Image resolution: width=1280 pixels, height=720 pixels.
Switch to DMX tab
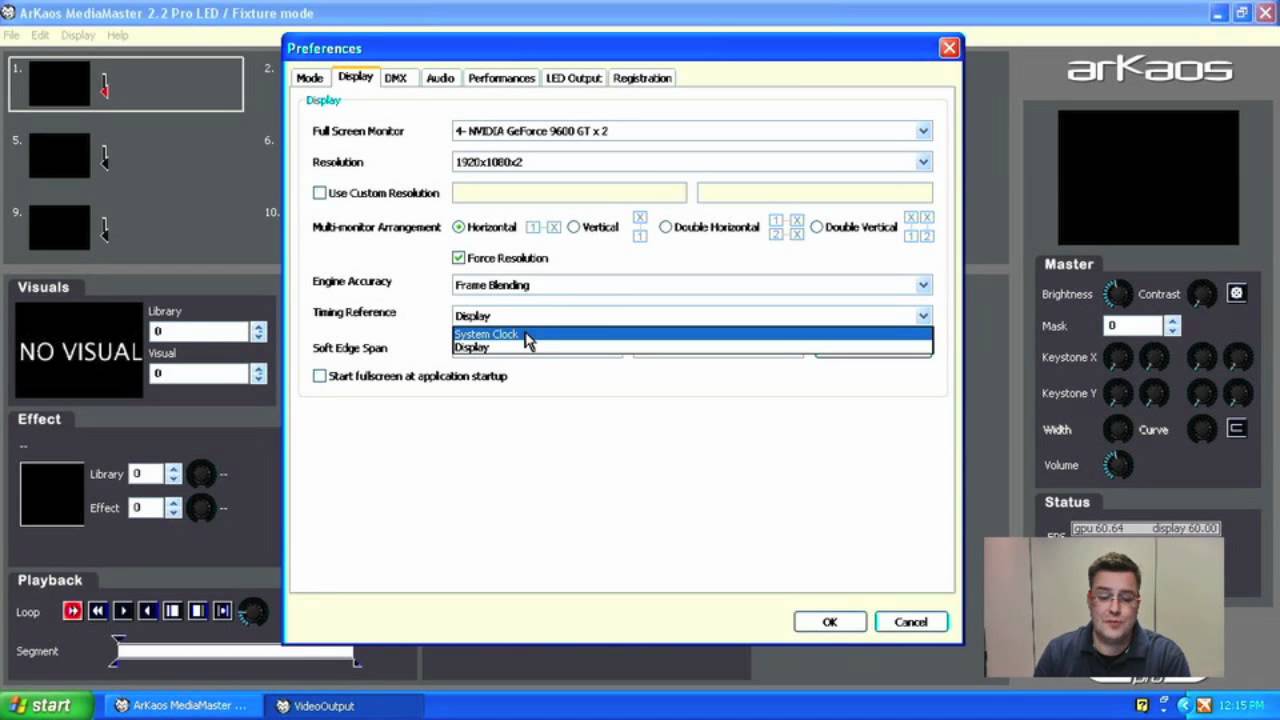[395, 78]
